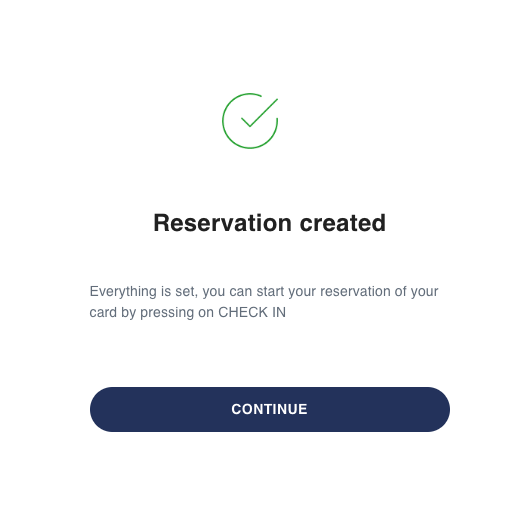Click 'card by pressing on' text line

click(x=152, y=313)
